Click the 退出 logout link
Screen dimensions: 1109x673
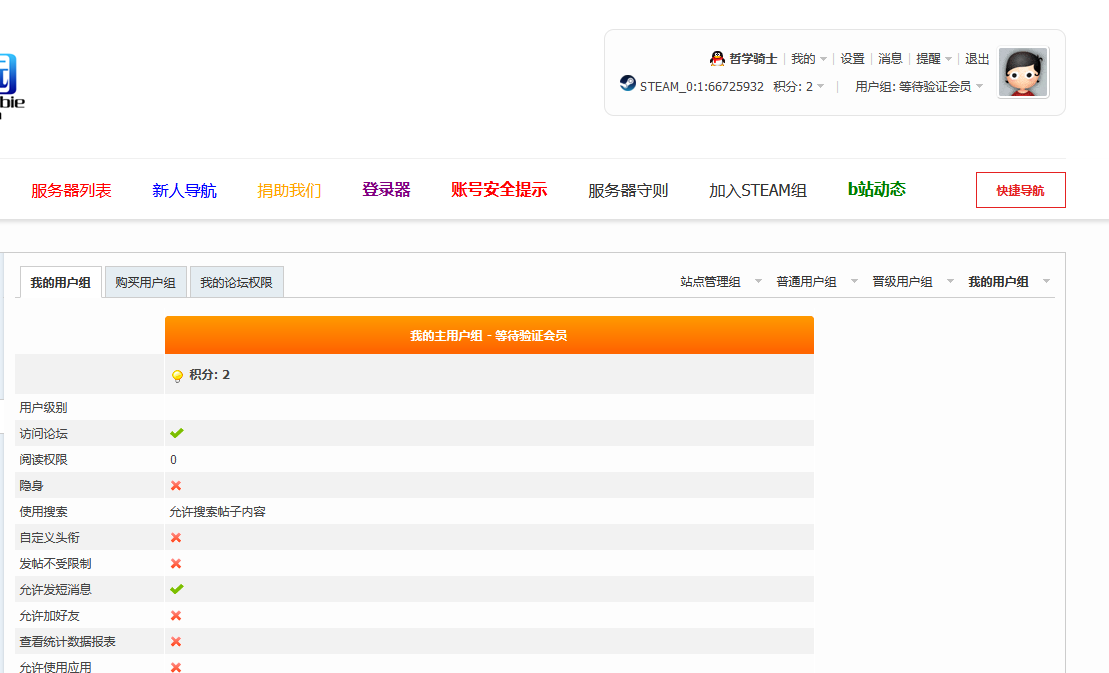977,59
